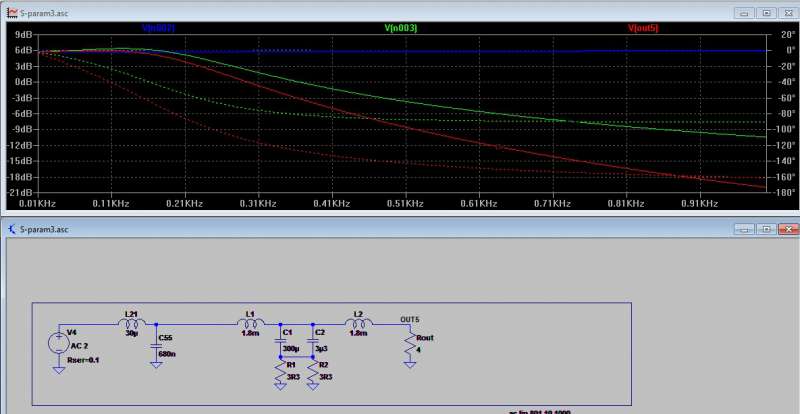
Task: Select the C2 capacitor symbol
Action: point(313,340)
